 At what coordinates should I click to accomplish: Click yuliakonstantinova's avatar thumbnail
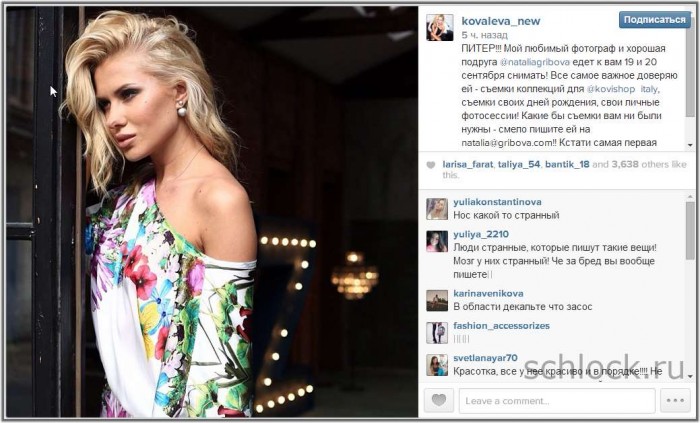coord(437,209)
